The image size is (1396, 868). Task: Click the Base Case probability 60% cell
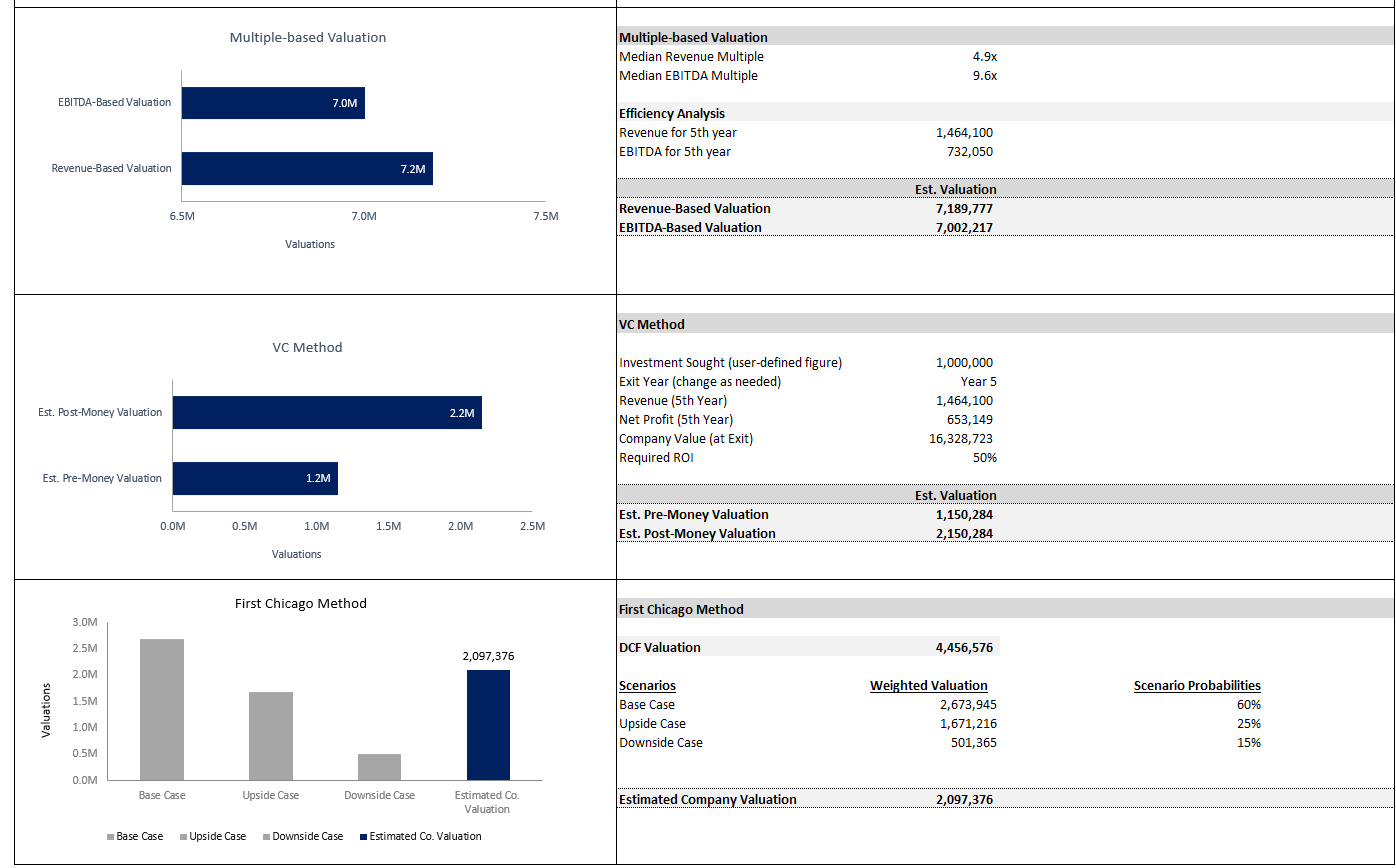1248,705
